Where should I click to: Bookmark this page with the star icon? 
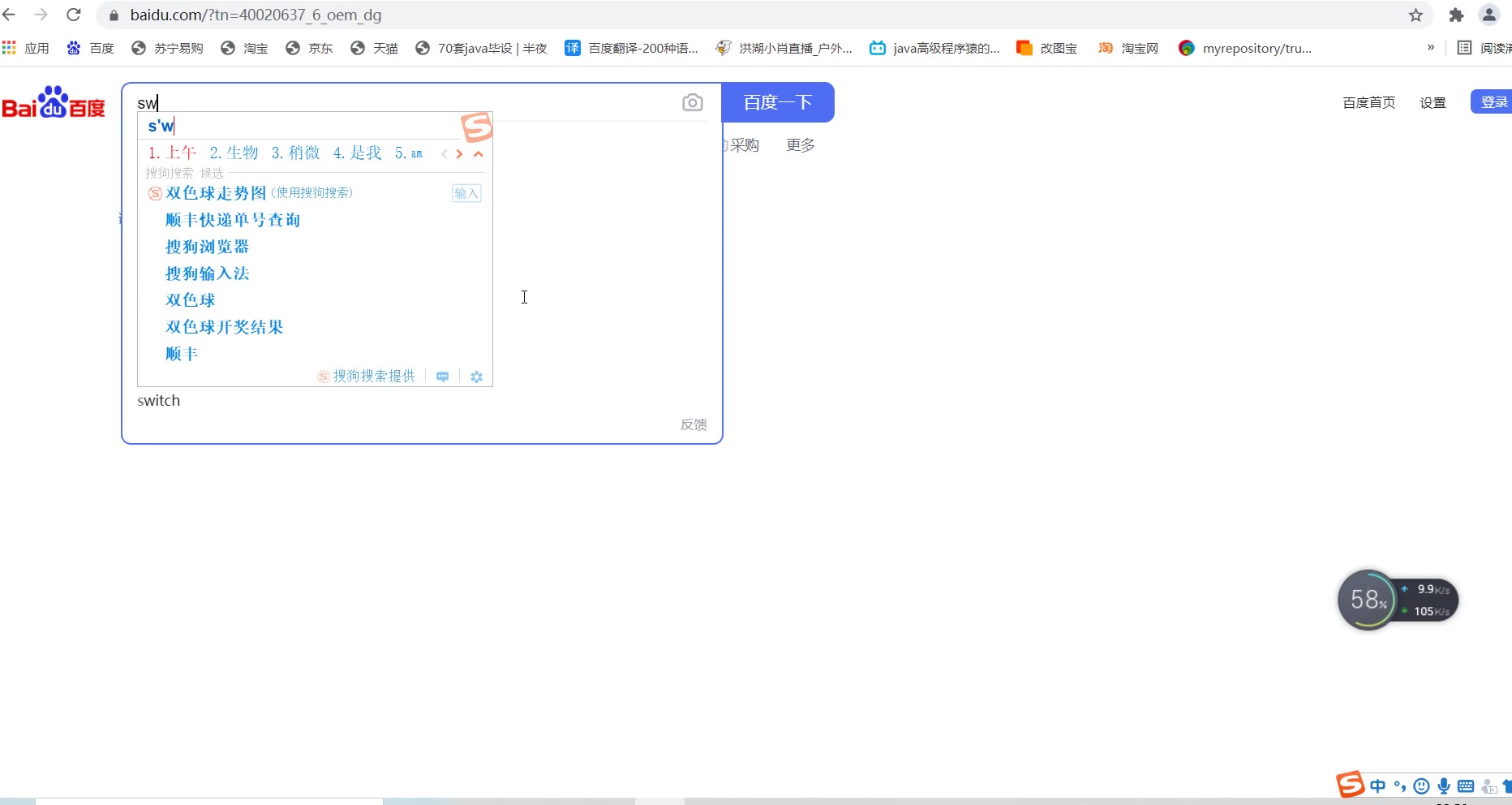(1415, 15)
